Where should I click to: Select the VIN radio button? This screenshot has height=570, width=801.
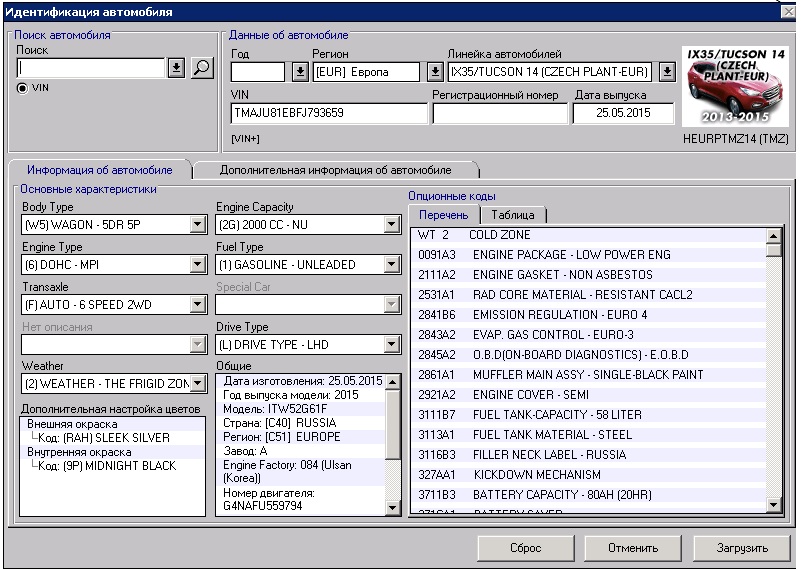click(22, 88)
